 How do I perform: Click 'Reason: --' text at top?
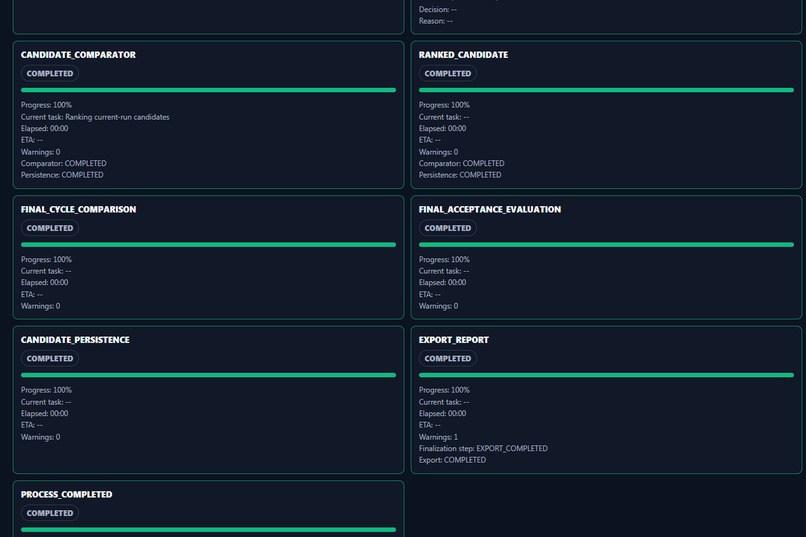(436, 21)
